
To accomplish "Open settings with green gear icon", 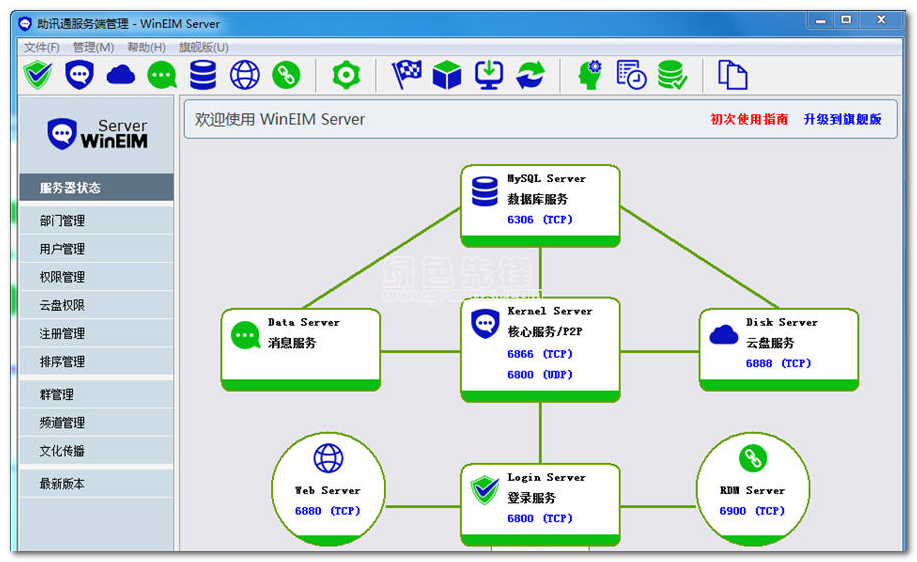I will 346,75.
